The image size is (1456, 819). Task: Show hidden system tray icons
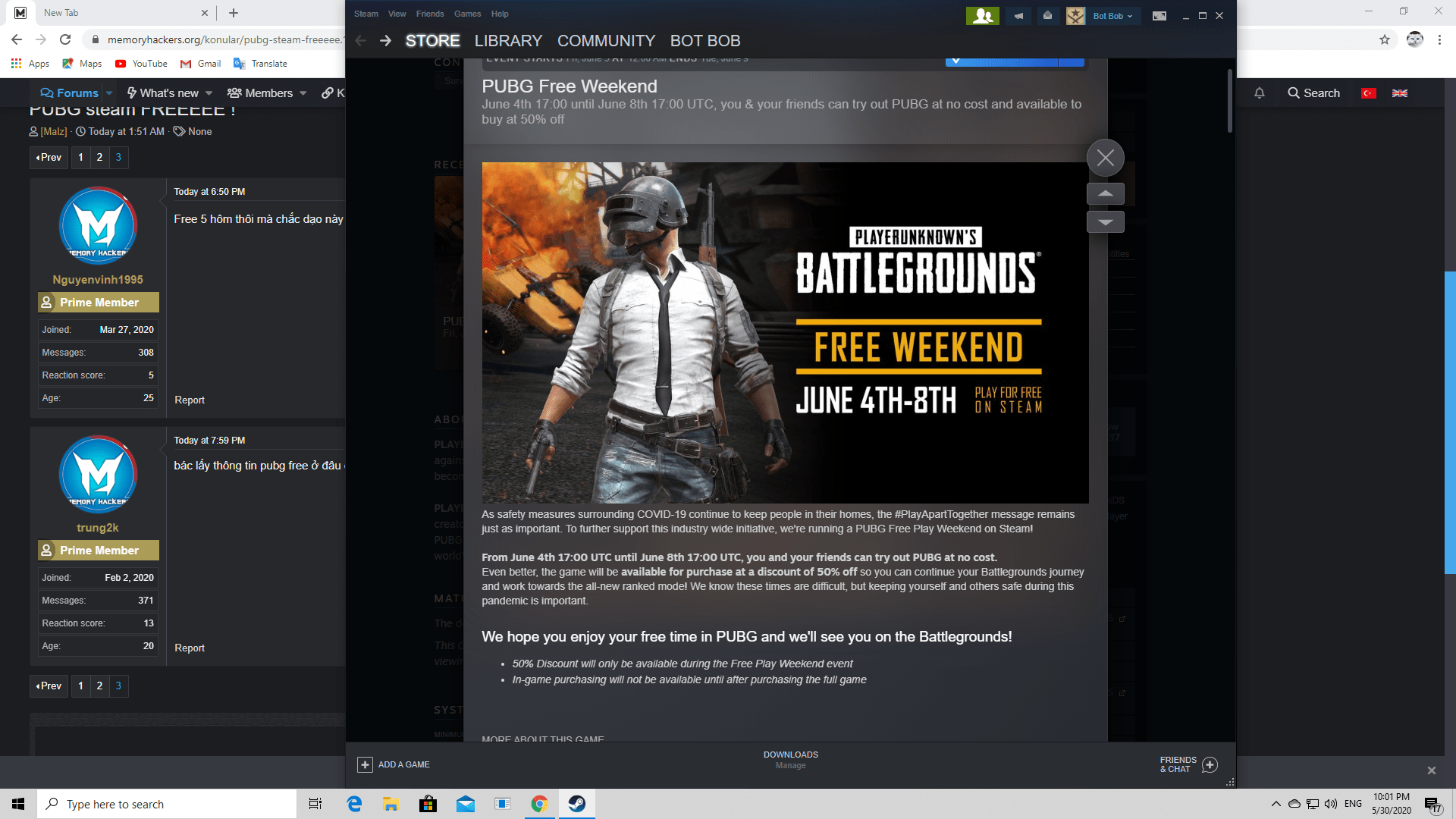[1276, 804]
